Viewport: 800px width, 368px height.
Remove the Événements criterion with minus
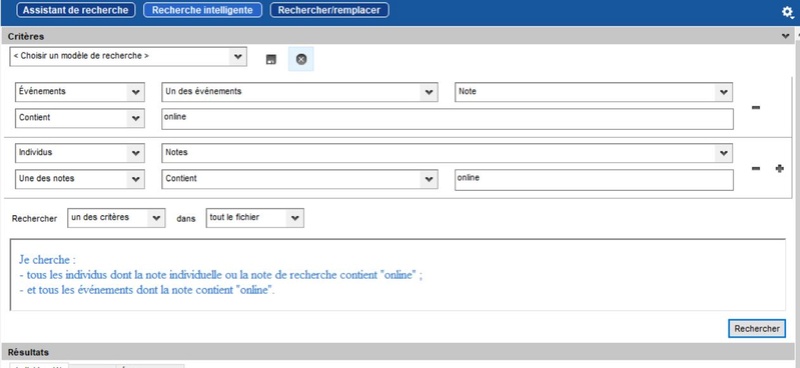pos(756,107)
